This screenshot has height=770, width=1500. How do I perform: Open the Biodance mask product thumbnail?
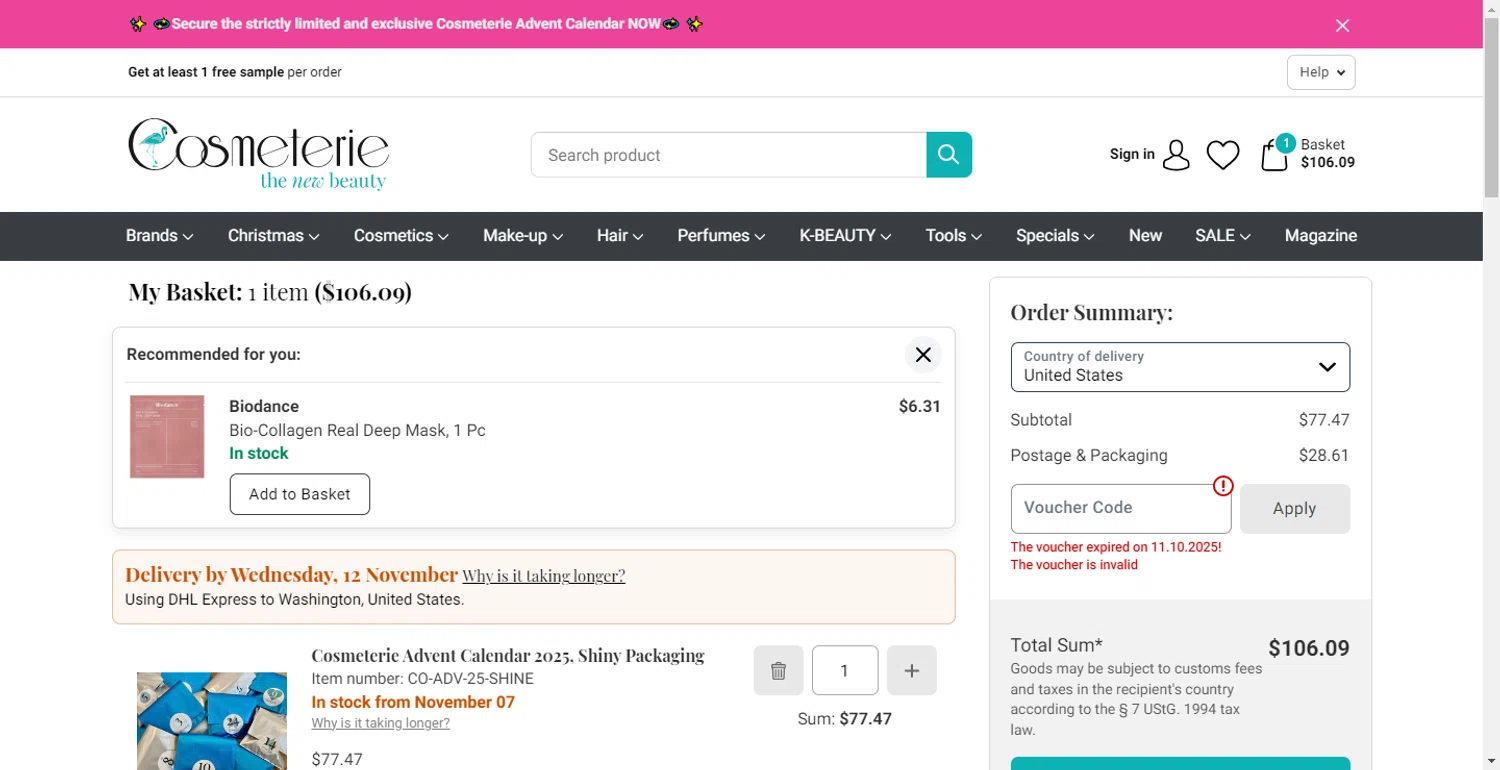167,437
